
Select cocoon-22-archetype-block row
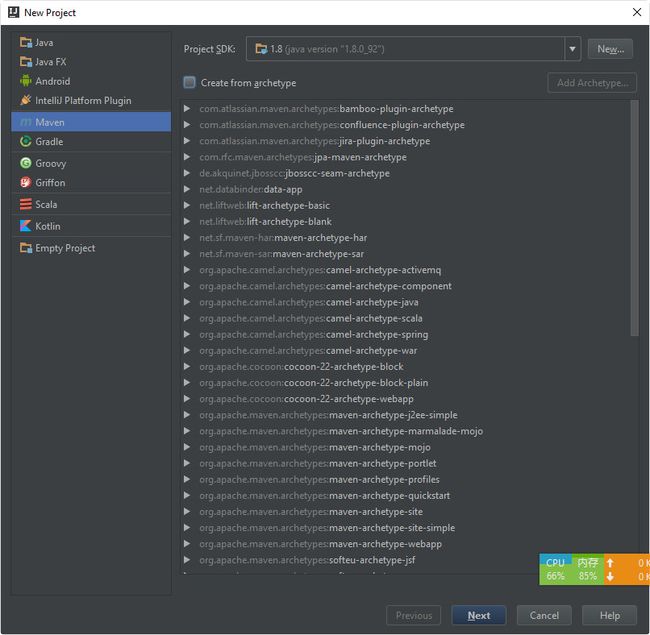pyautogui.click(x=406, y=366)
